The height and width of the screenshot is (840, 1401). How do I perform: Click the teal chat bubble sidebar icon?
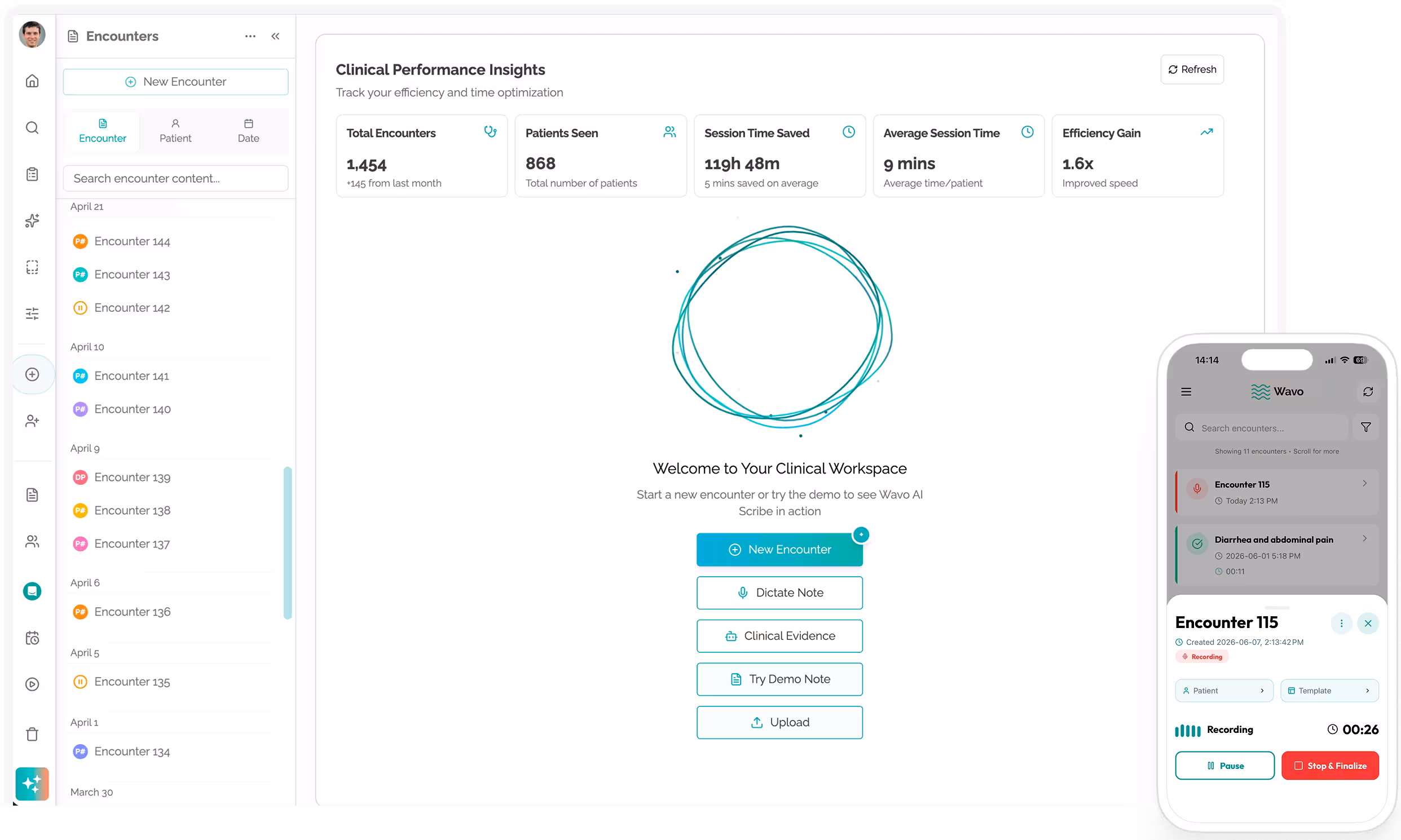[32, 591]
